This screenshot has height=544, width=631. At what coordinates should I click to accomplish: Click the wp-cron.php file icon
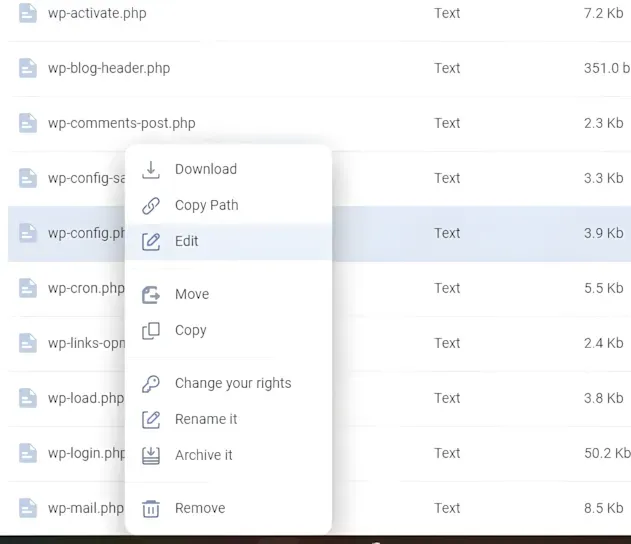pos(28,288)
